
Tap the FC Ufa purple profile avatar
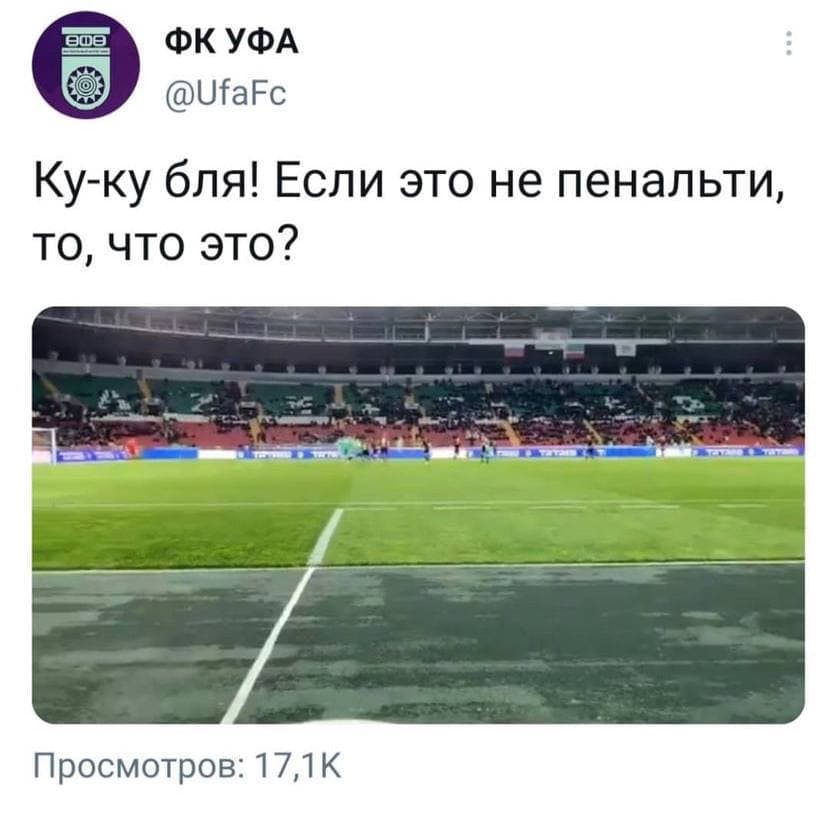click(x=86, y=65)
